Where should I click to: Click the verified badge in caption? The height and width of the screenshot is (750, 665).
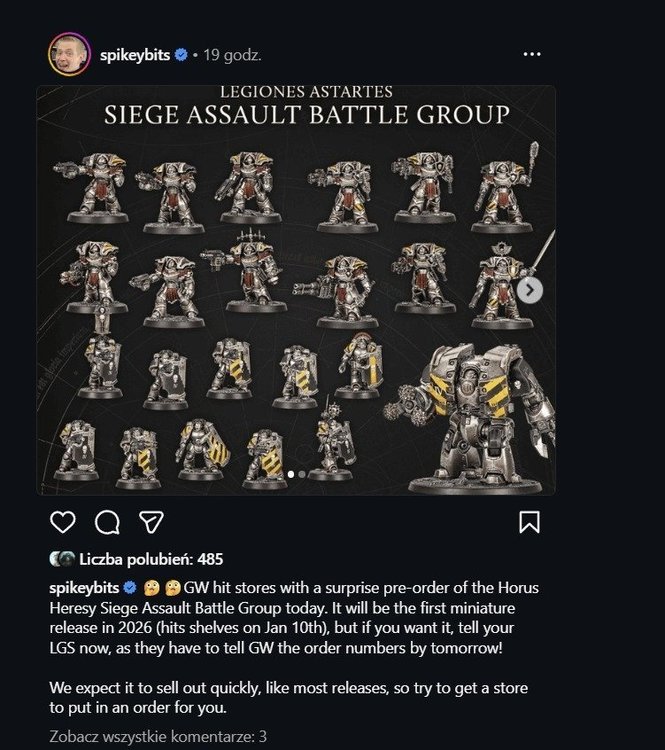point(130,587)
